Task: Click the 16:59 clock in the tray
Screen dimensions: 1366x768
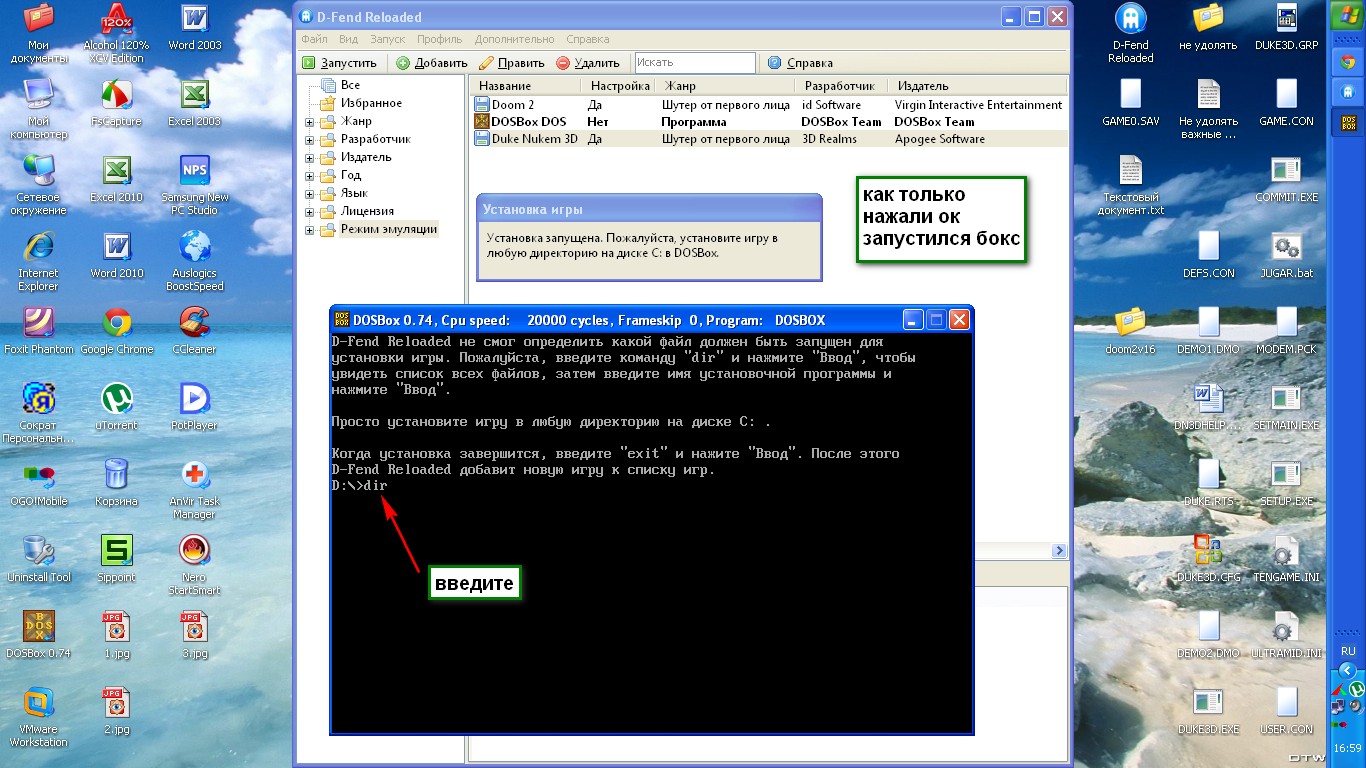Action: [x=1347, y=748]
